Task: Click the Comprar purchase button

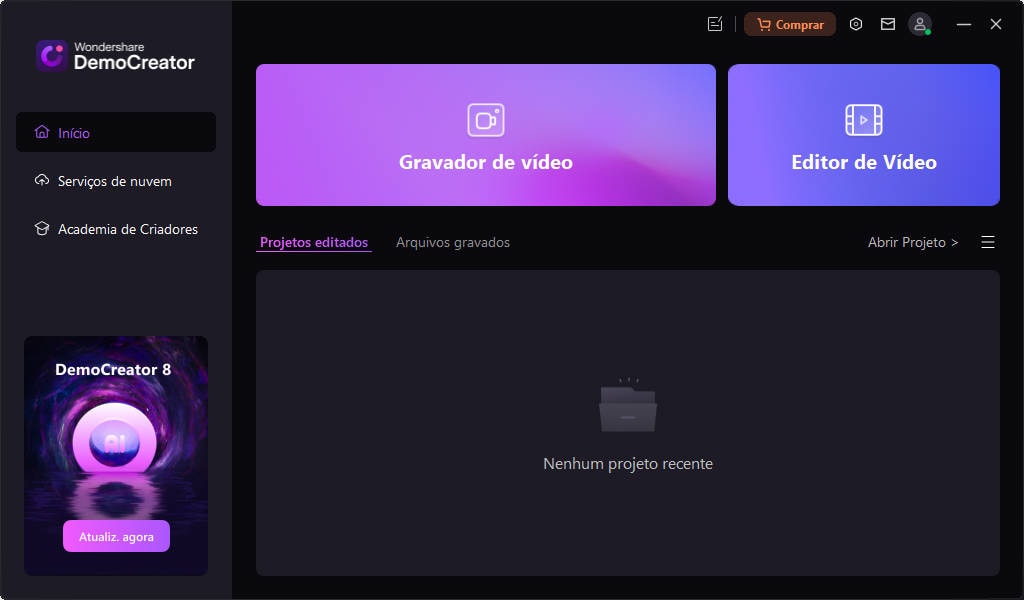Action: (790, 25)
